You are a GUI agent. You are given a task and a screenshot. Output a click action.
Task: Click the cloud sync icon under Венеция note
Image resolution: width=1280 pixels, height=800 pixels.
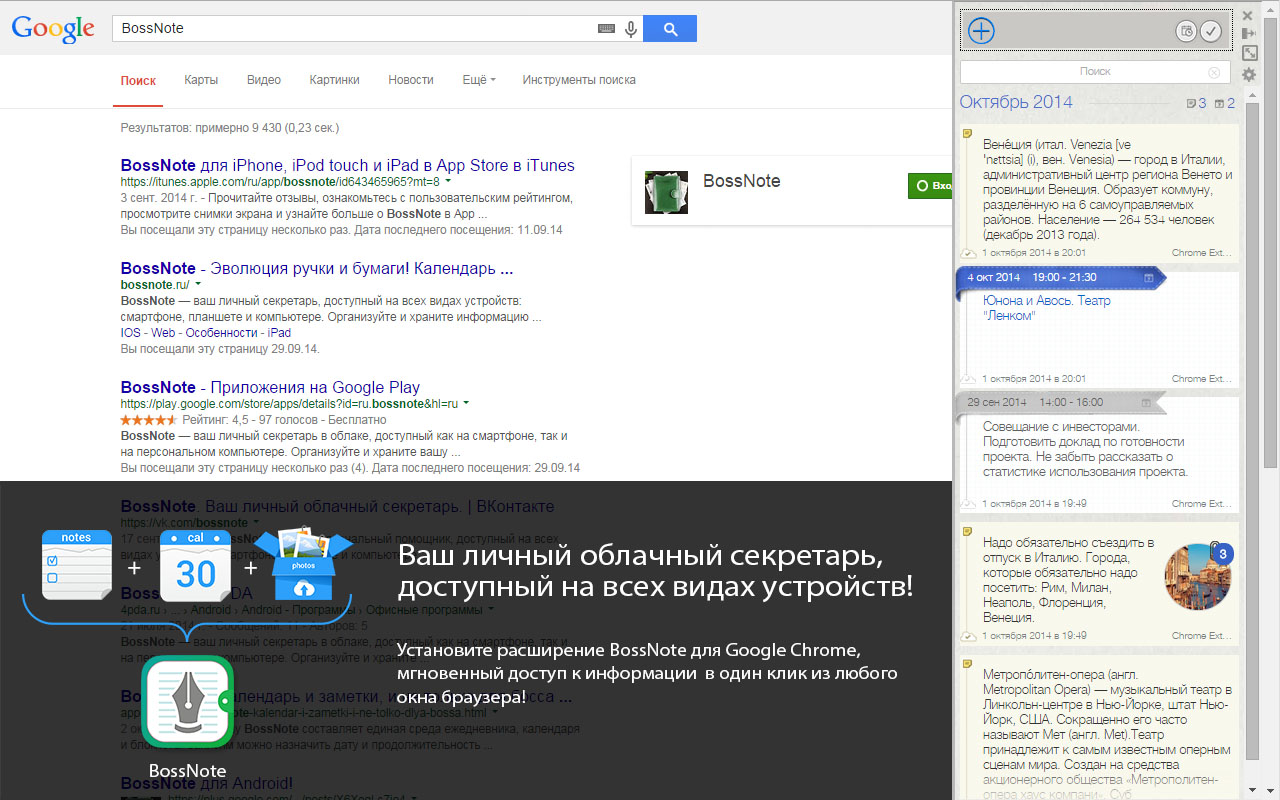pos(968,253)
